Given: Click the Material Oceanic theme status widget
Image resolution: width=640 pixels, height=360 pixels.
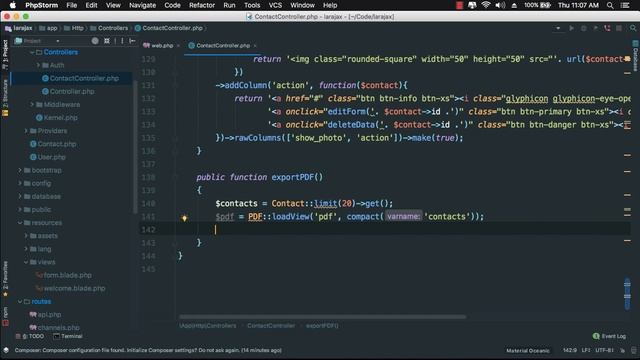Looking at the screenshot, I should pyautogui.click(x=528, y=351).
